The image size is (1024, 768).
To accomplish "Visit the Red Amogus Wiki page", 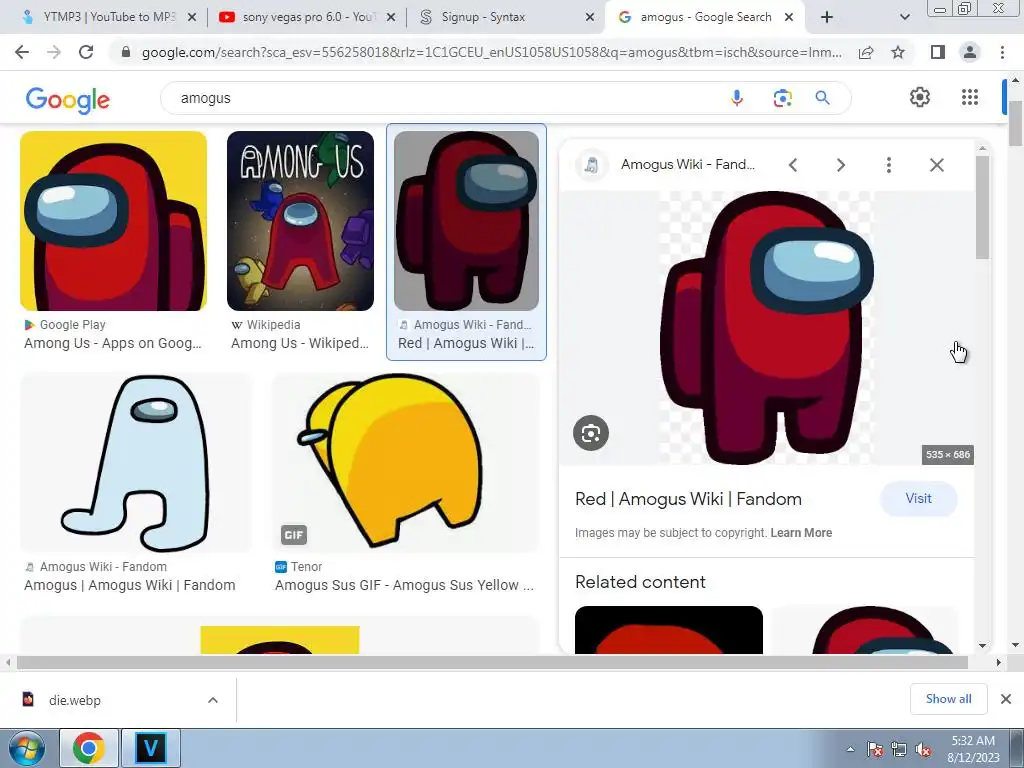I will [918, 498].
